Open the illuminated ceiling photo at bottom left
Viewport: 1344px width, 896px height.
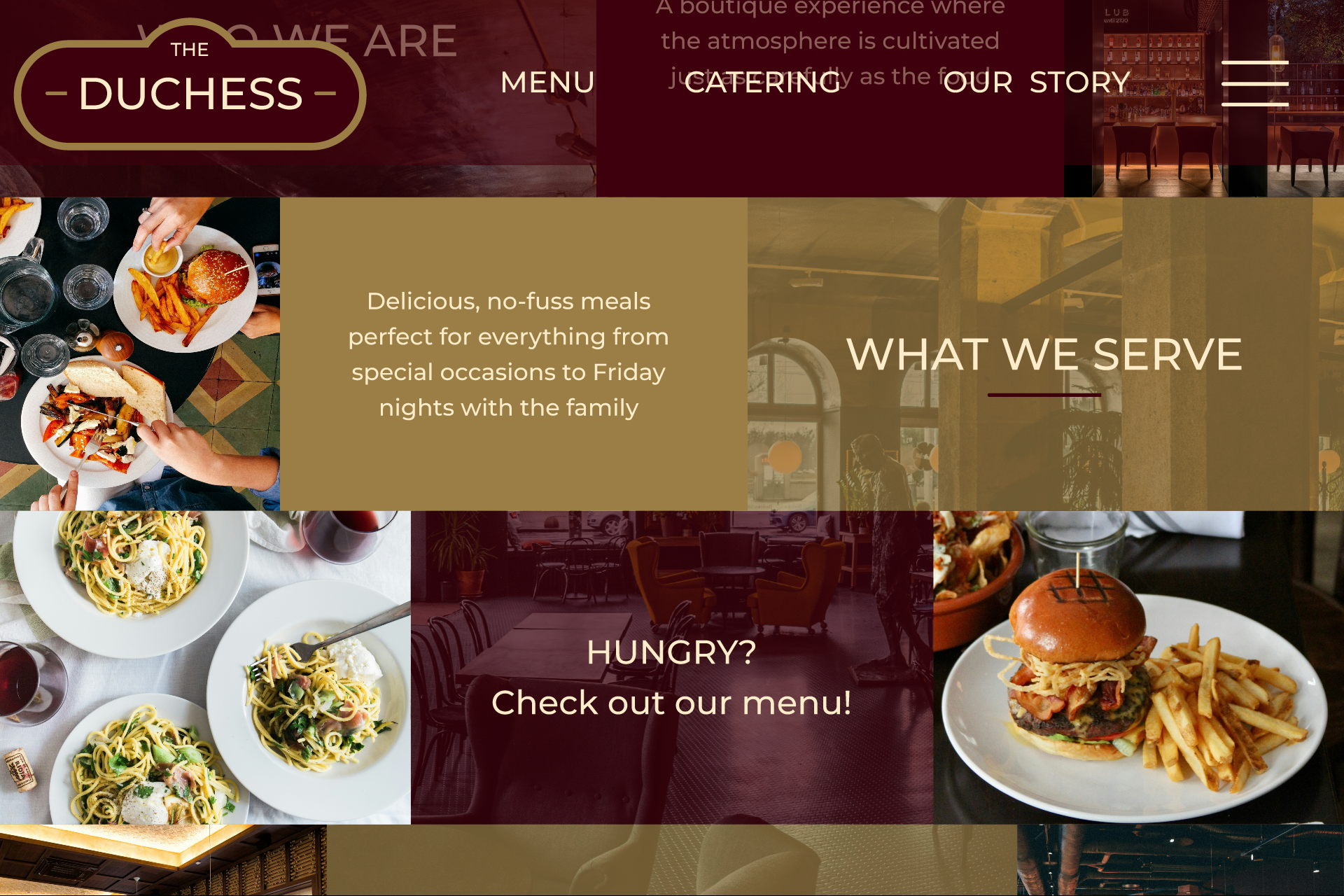pyautogui.click(x=163, y=860)
